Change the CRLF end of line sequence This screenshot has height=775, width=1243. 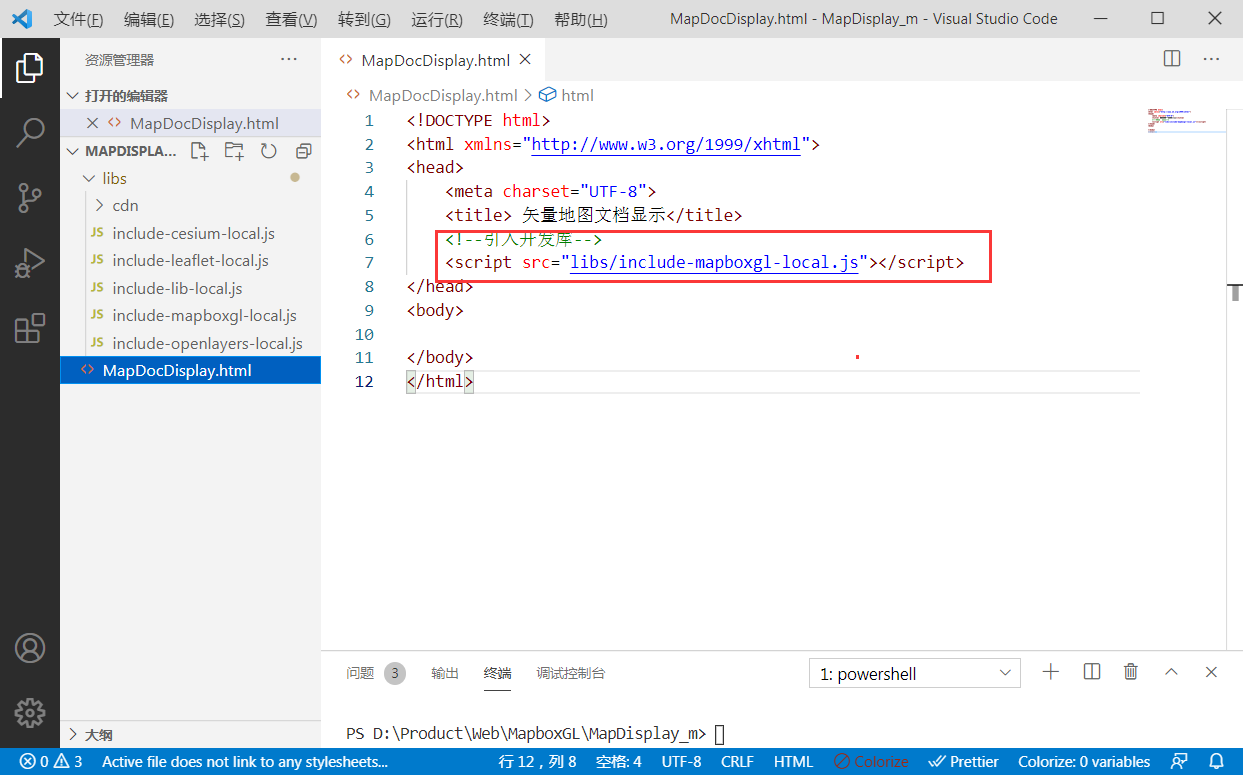pos(737,762)
